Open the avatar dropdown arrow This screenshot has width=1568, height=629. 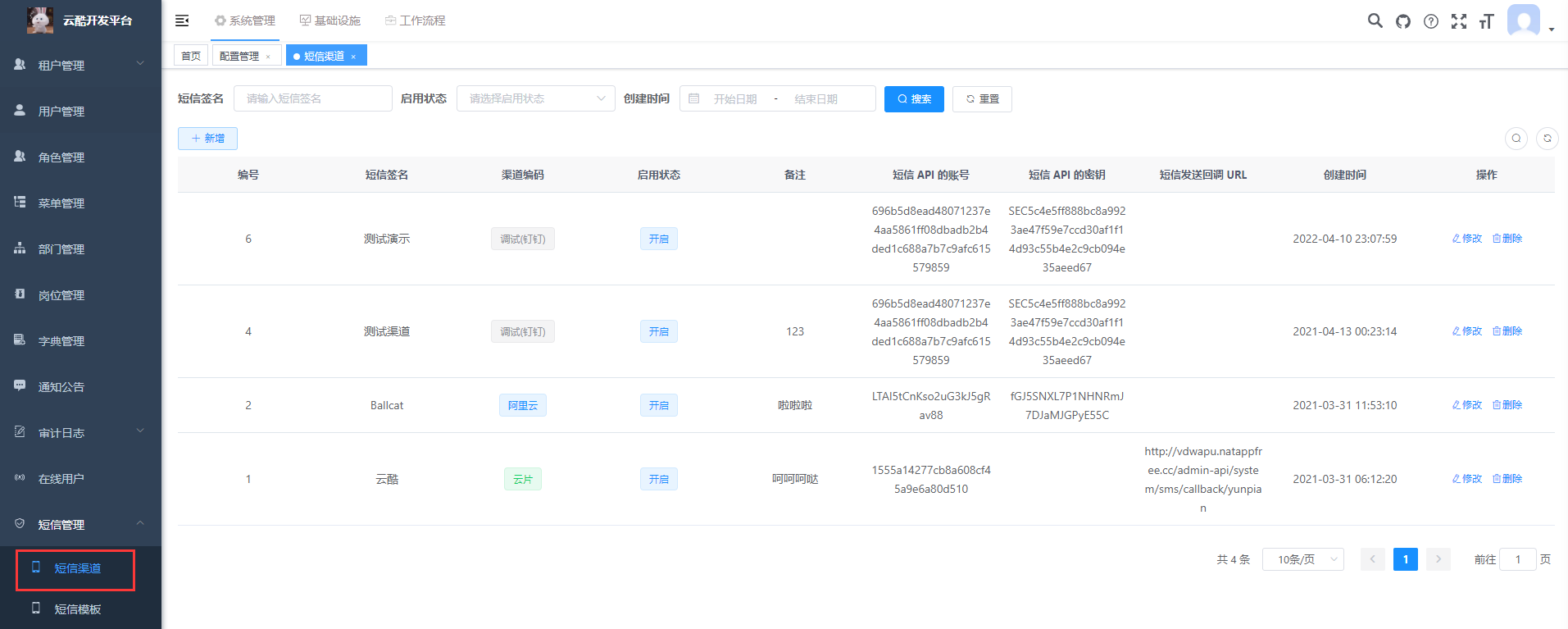point(1552,30)
